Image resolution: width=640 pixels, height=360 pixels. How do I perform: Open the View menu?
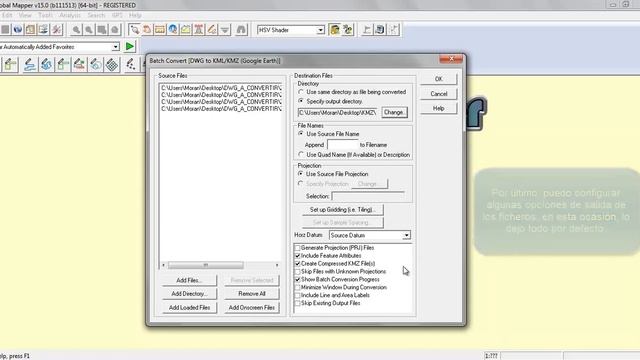(x=25, y=15)
